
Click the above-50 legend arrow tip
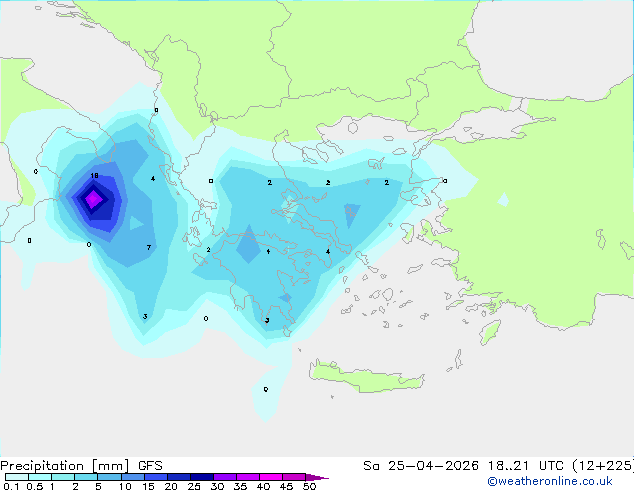click(x=317, y=477)
